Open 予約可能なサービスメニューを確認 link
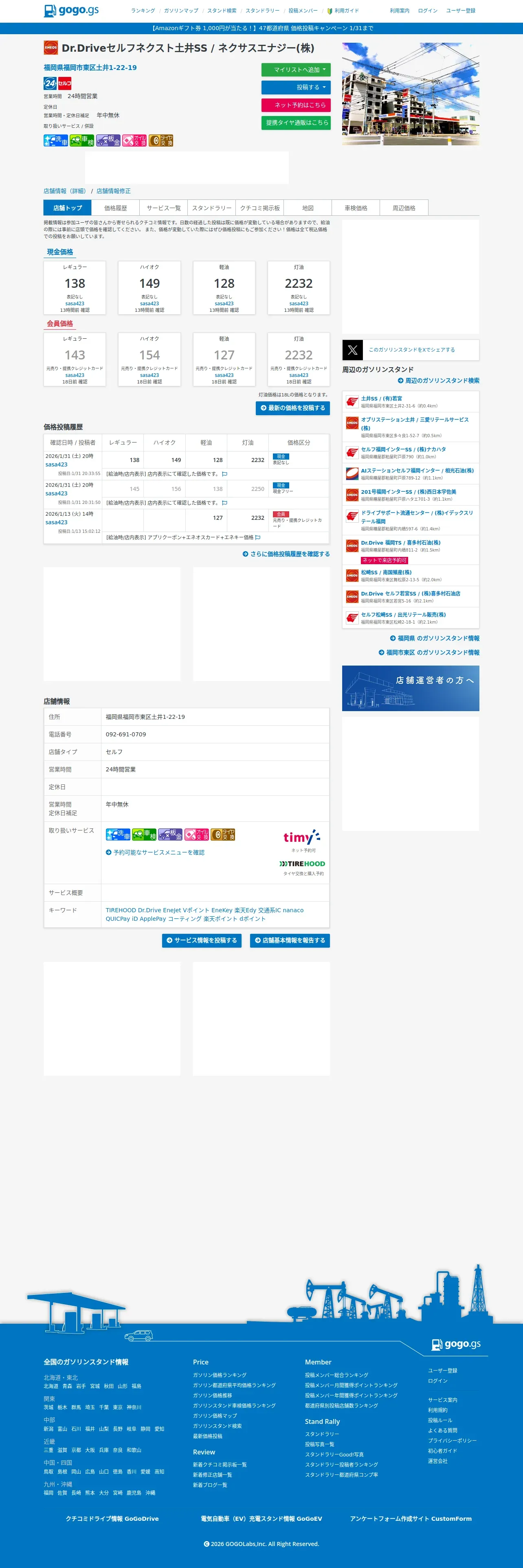 coord(155,852)
